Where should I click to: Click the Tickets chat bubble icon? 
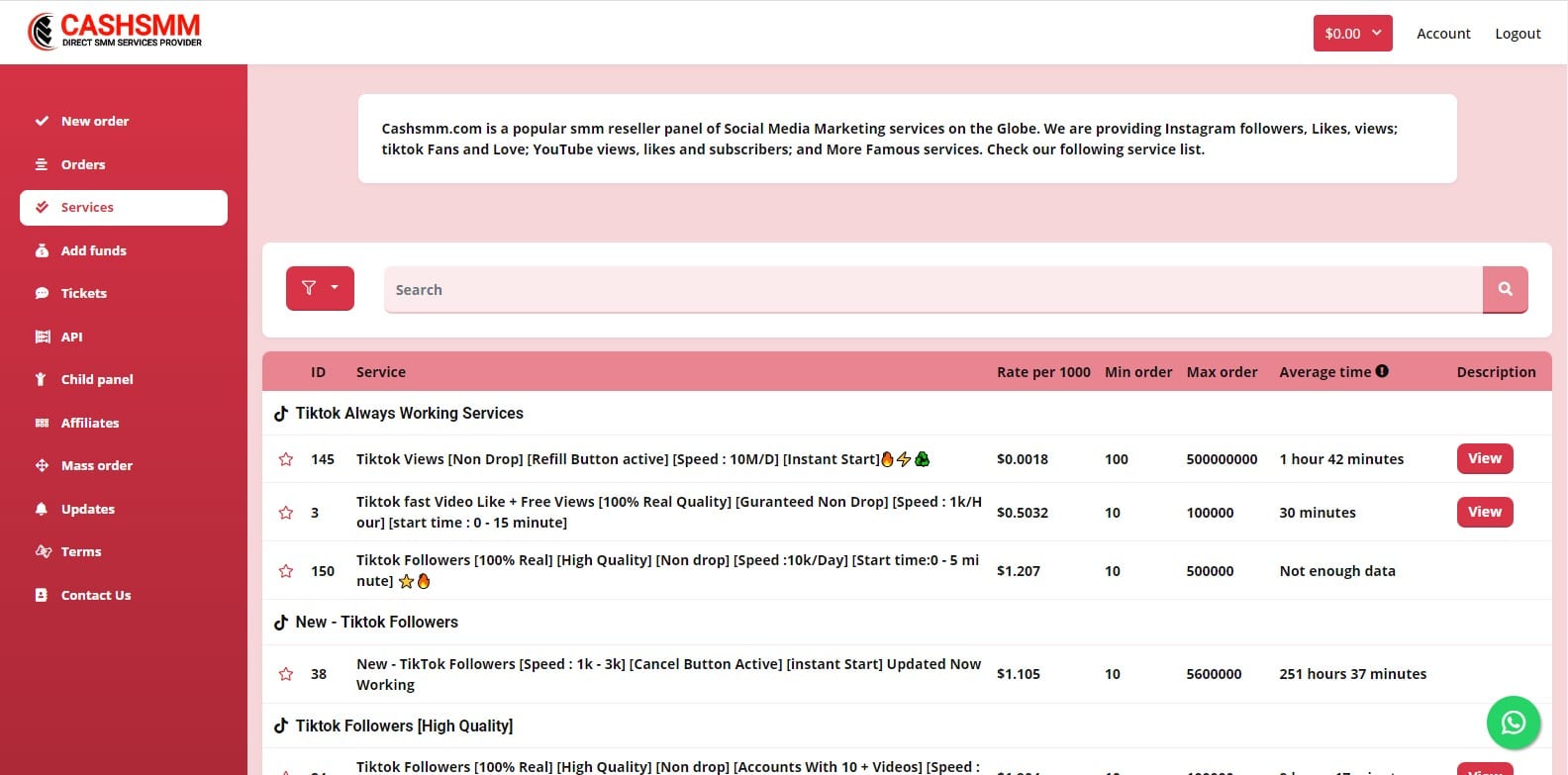pos(42,294)
